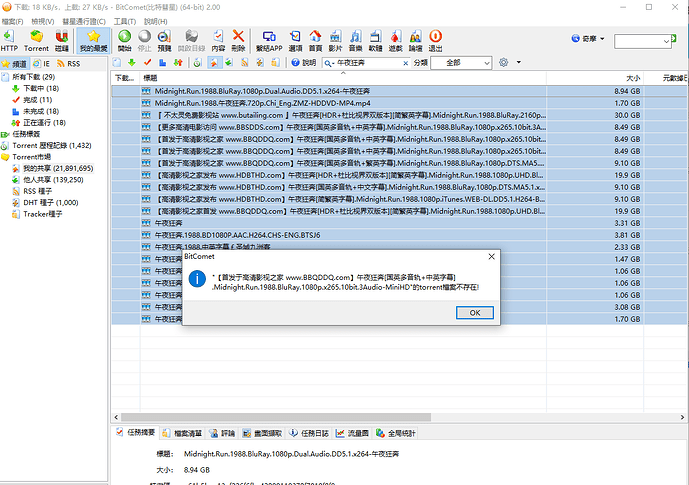The image size is (689, 485).
Task: Click the 繫結APP bind app icon
Action: (x=269, y=40)
